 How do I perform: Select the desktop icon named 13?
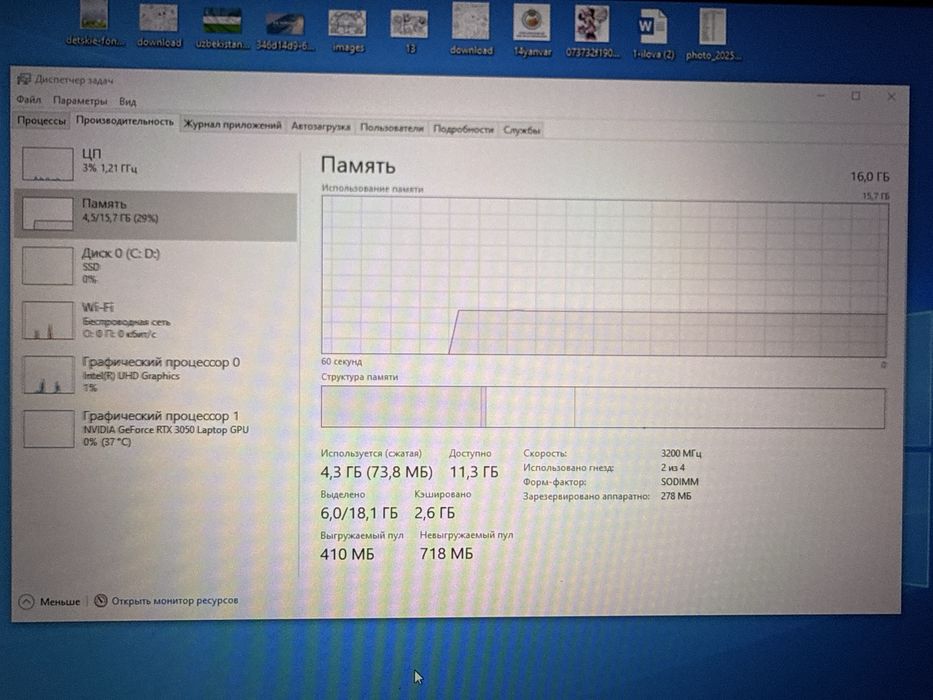point(409,32)
